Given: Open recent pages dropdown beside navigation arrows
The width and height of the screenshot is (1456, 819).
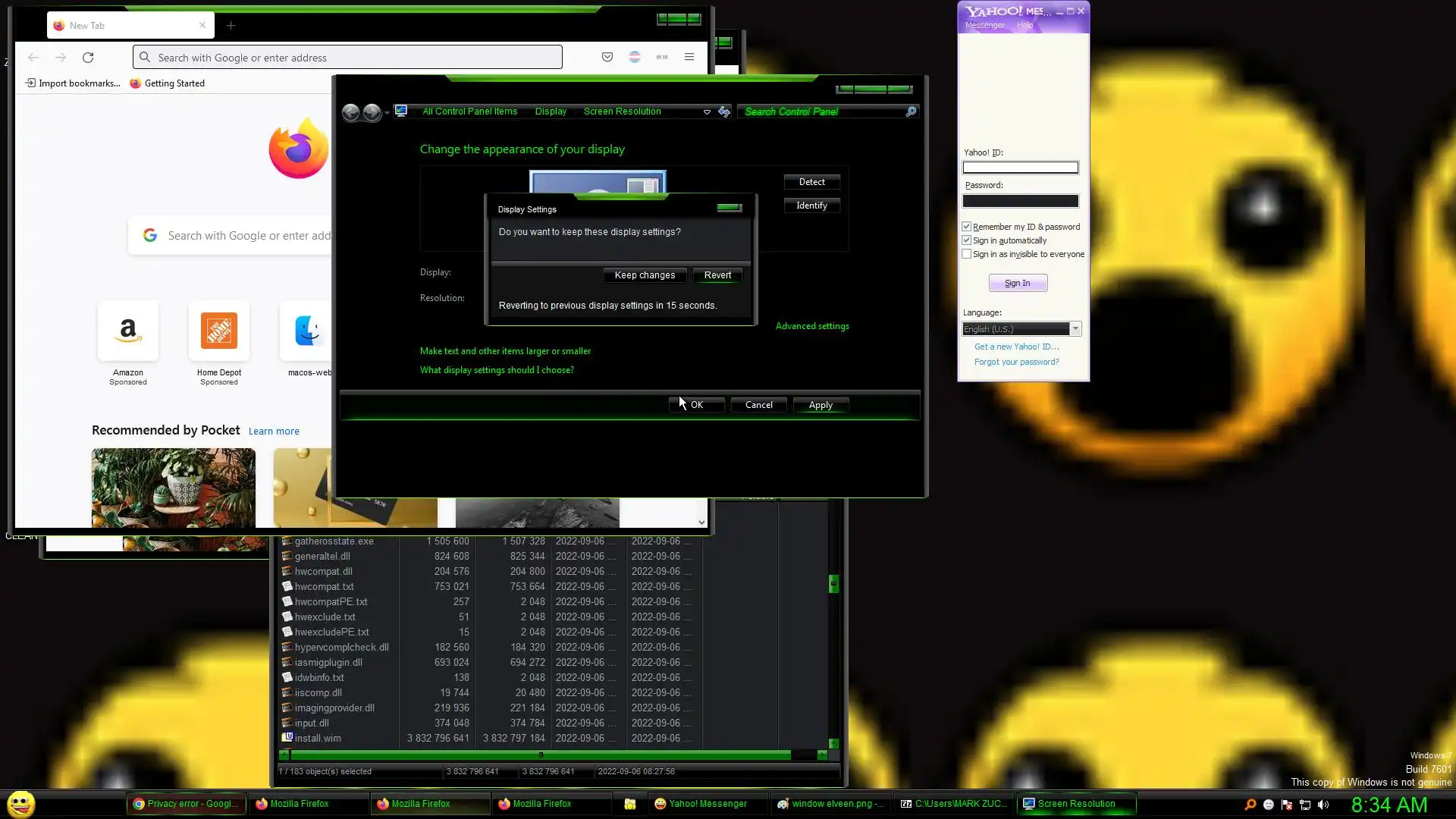Looking at the screenshot, I should click(387, 113).
